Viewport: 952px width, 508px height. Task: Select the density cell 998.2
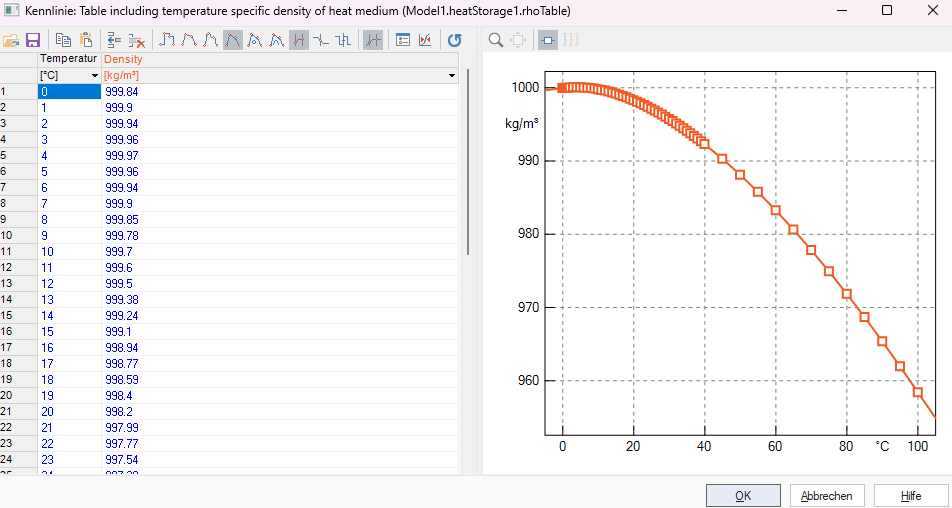(x=280, y=411)
